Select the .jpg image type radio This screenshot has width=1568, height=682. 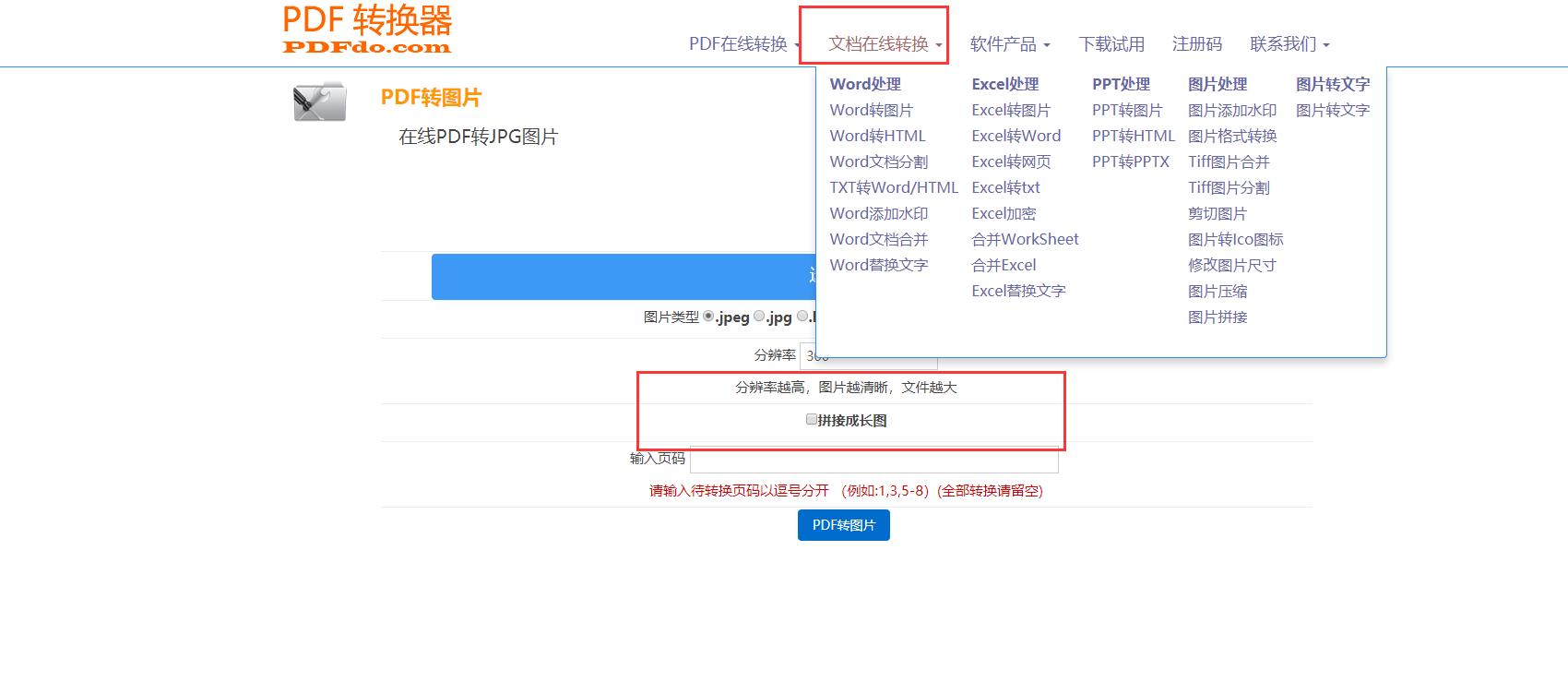click(x=759, y=316)
